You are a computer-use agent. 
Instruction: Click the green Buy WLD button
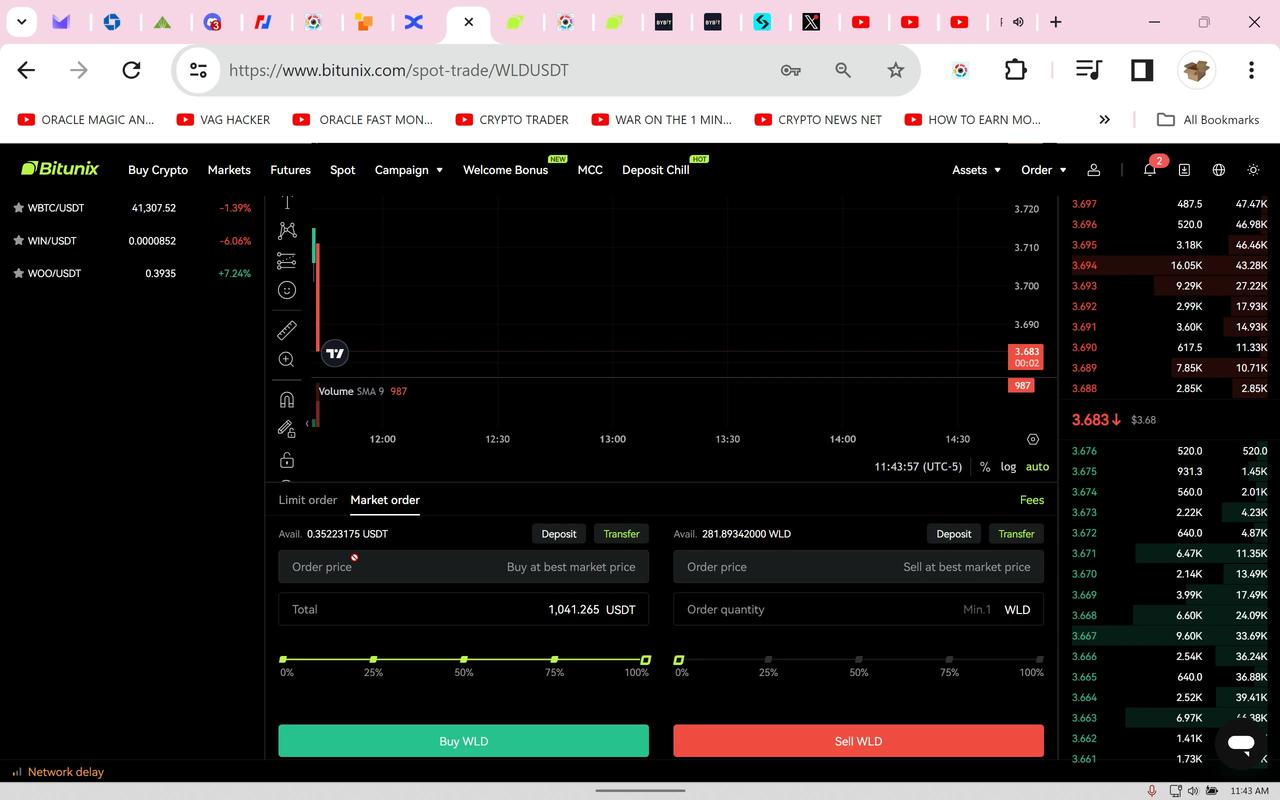463,741
